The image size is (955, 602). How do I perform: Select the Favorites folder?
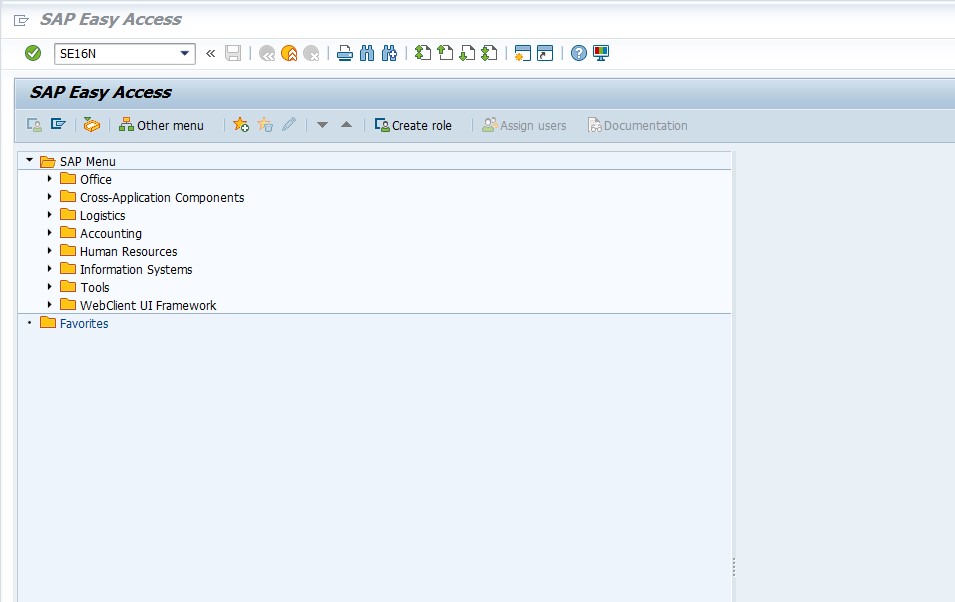pyautogui.click(x=84, y=324)
